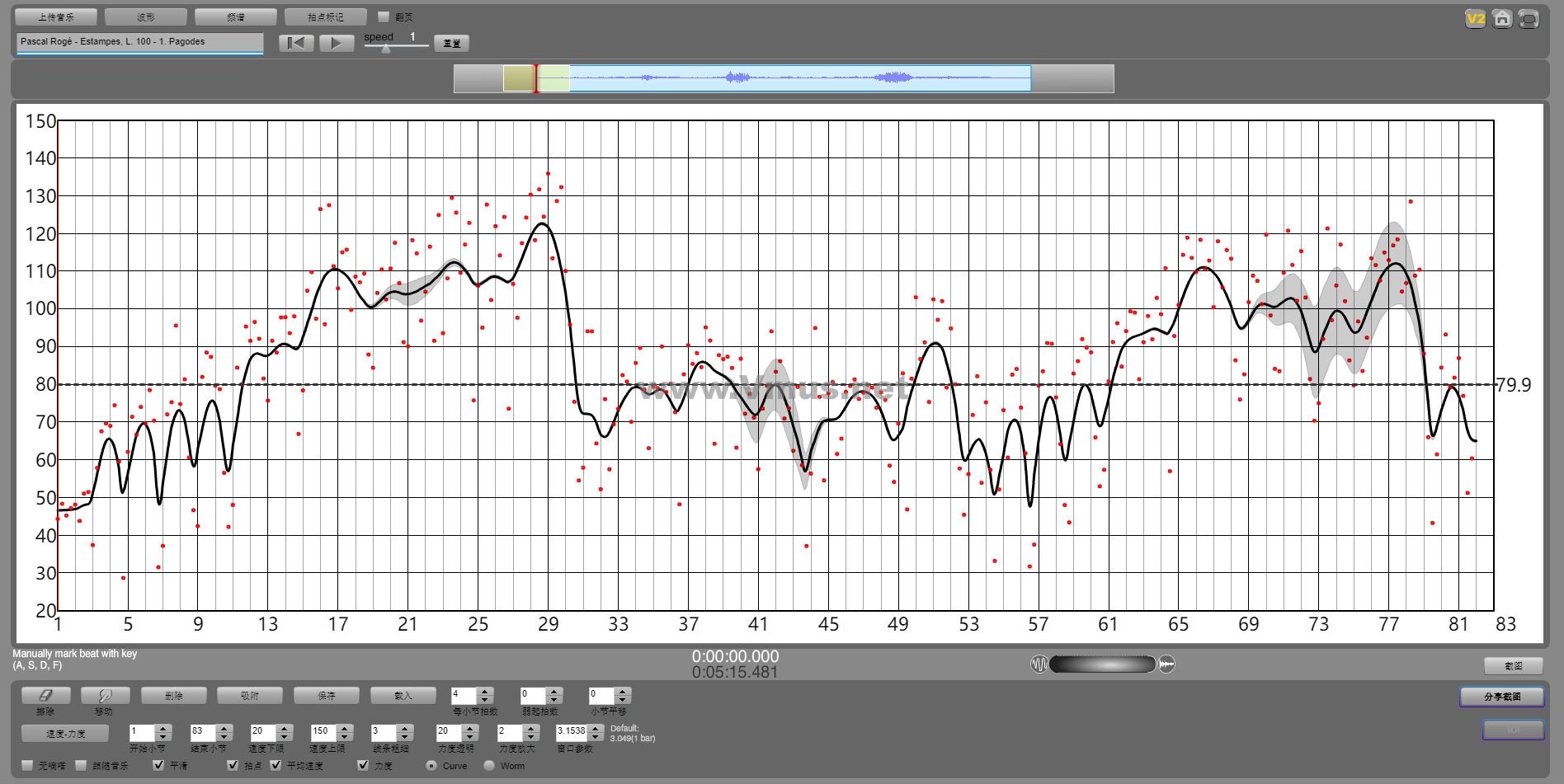Select the eraser (擦除) tool
1564x784 pixels.
[x=45, y=696]
